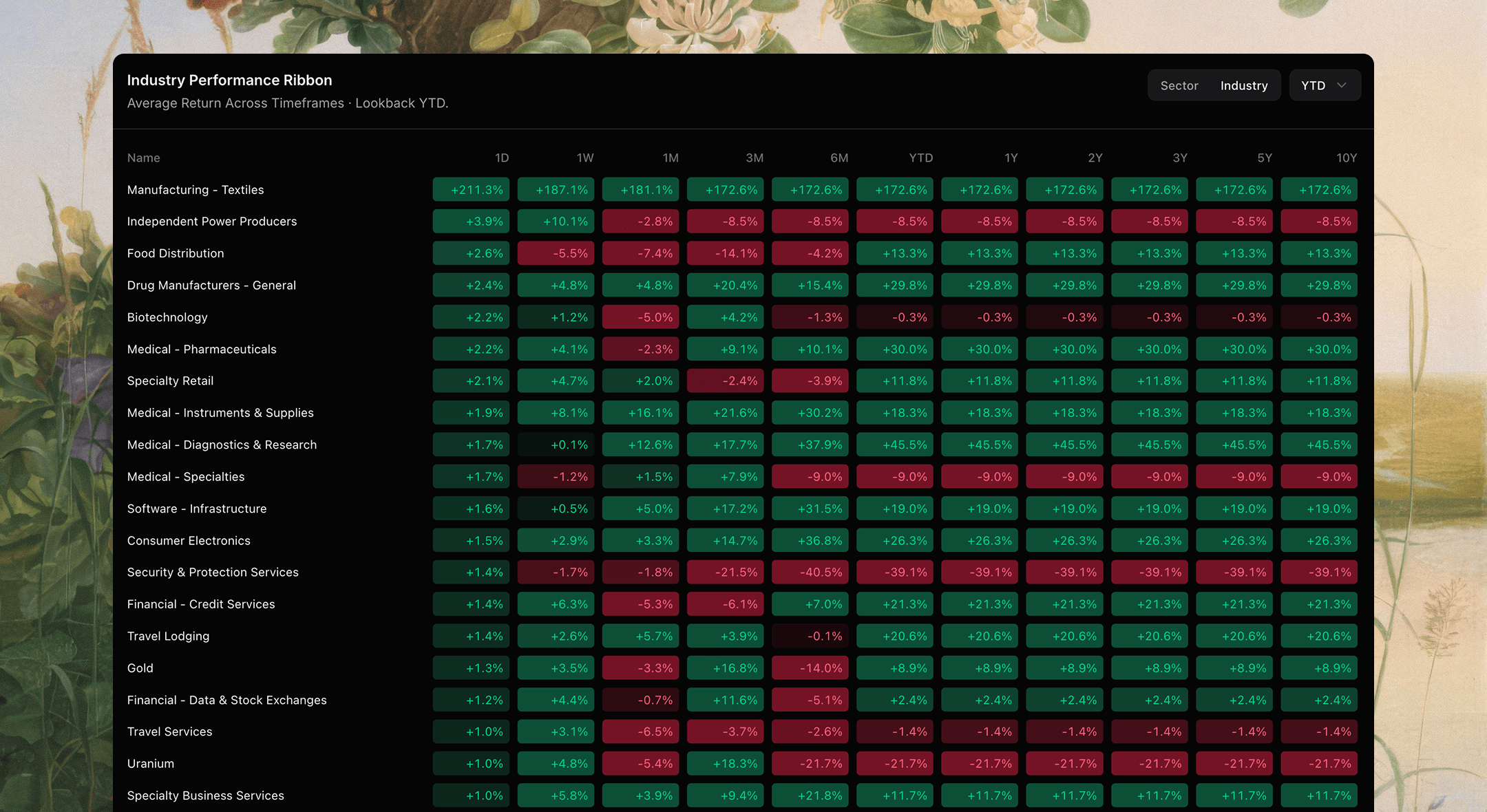This screenshot has height=812, width=1487.
Task: Select the Consumer Electronics row name
Action: coord(189,541)
